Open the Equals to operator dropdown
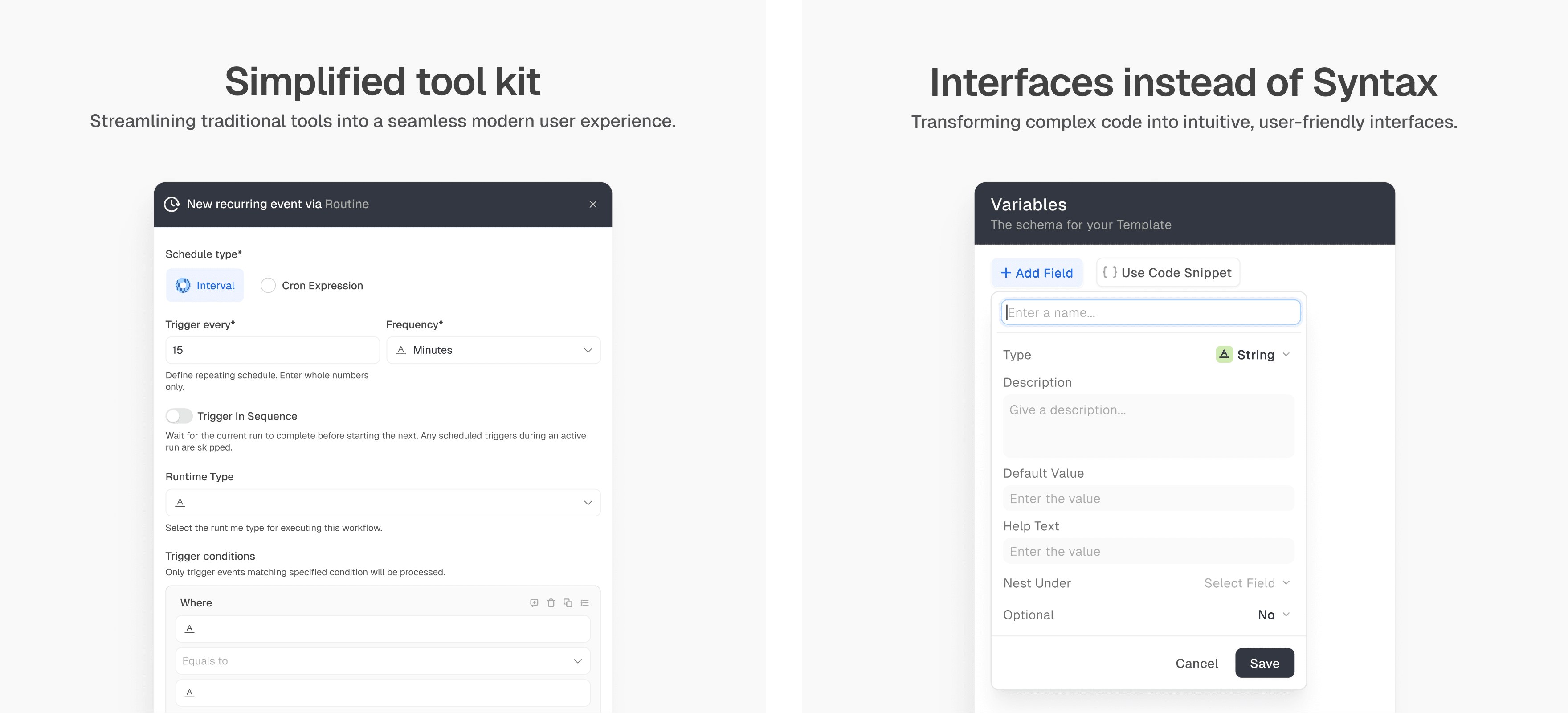1568x713 pixels. coord(383,660)
